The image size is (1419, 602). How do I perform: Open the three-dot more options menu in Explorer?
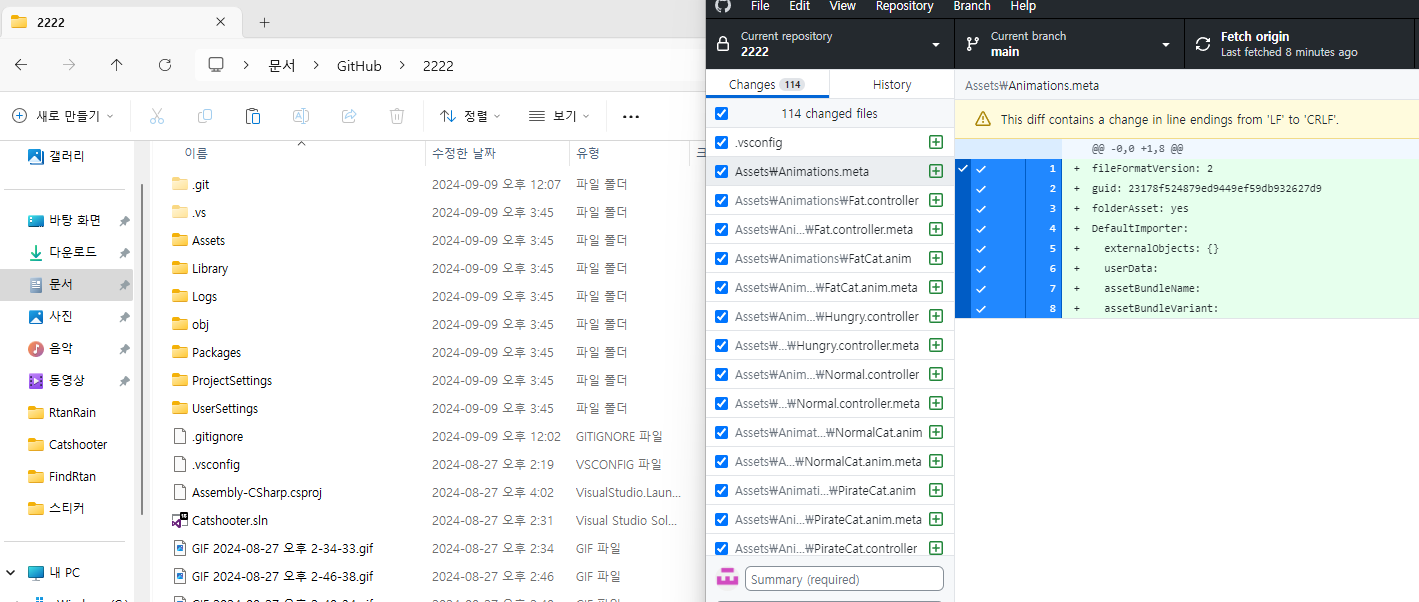point(631,116)
